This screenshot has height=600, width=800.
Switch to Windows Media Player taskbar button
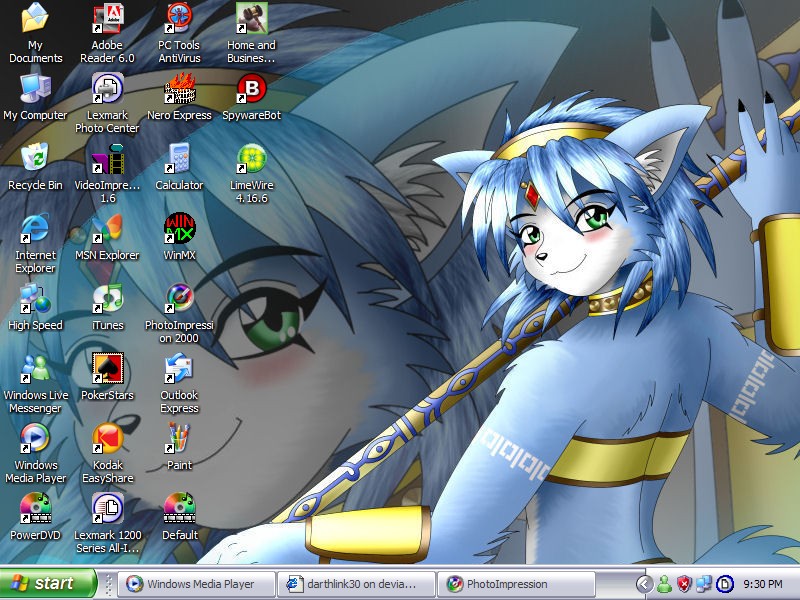coord(197,584)
